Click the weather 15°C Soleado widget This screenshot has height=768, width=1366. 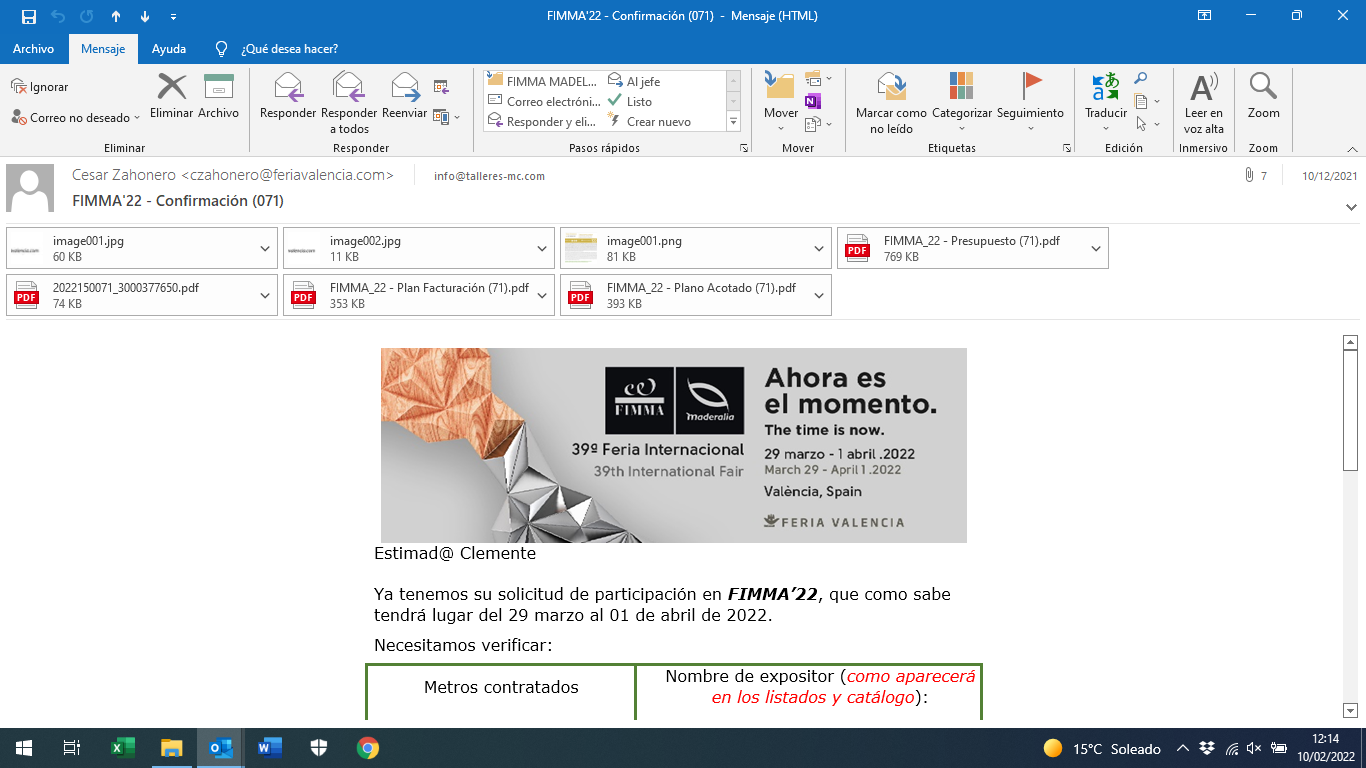coord(1102,749)
